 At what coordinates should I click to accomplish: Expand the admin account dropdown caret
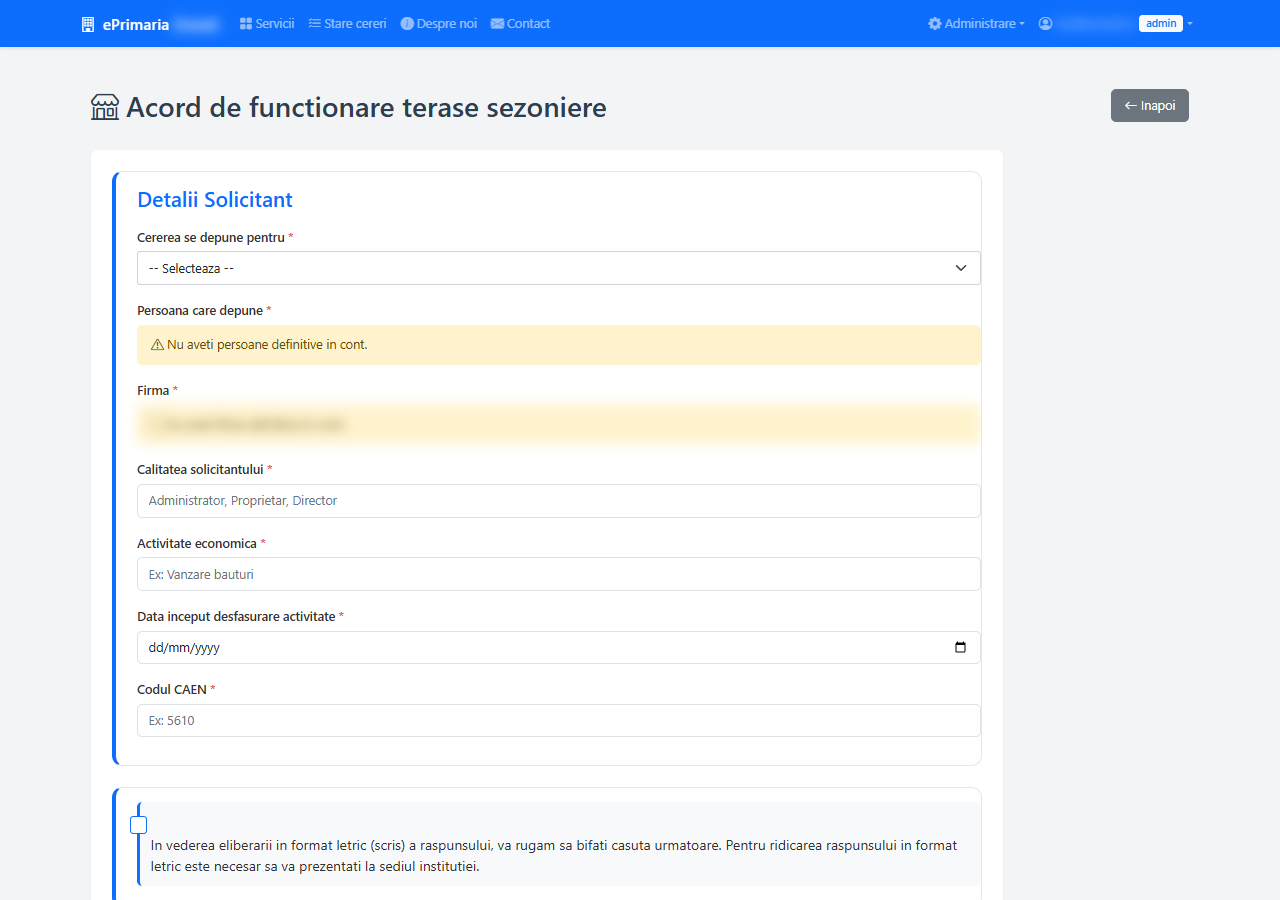click(x=1190, y=24)
